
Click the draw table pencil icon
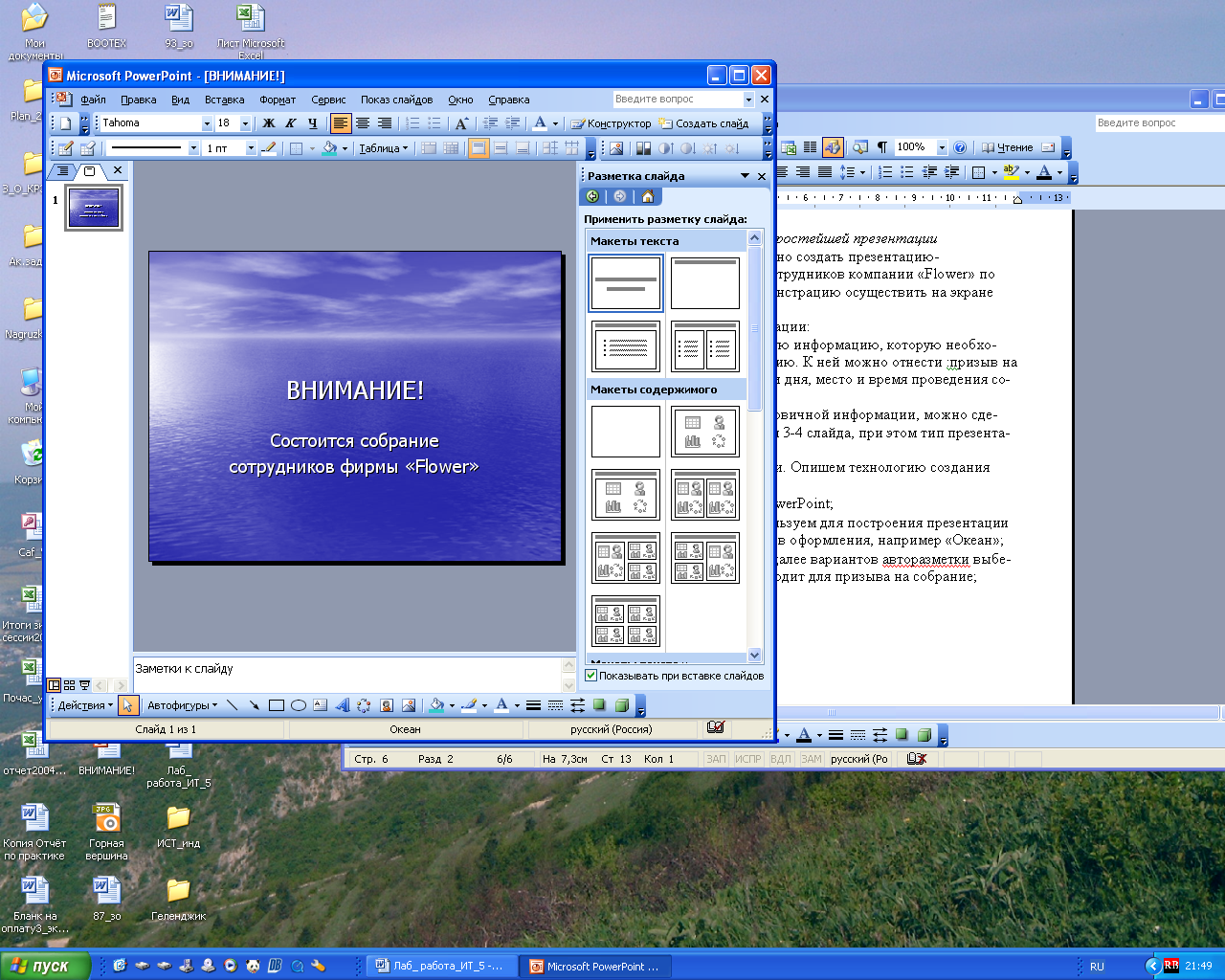66,148
